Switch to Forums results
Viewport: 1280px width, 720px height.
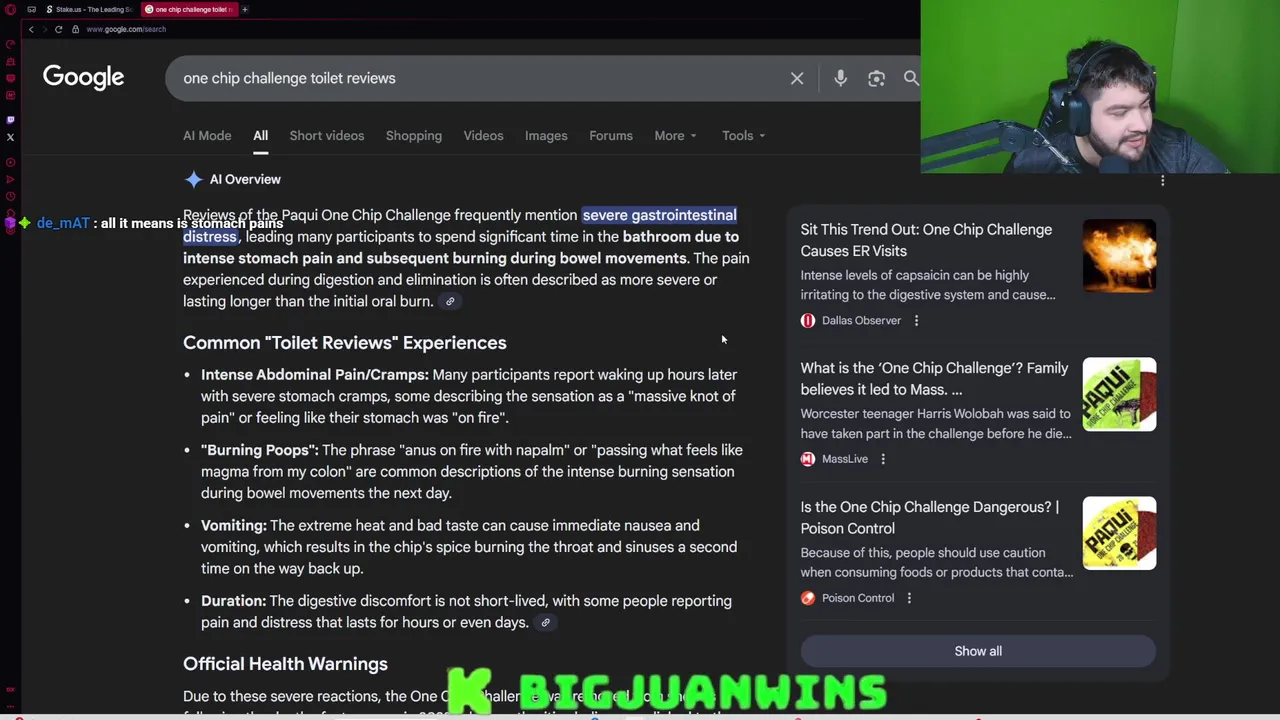[x=611, y=136]
